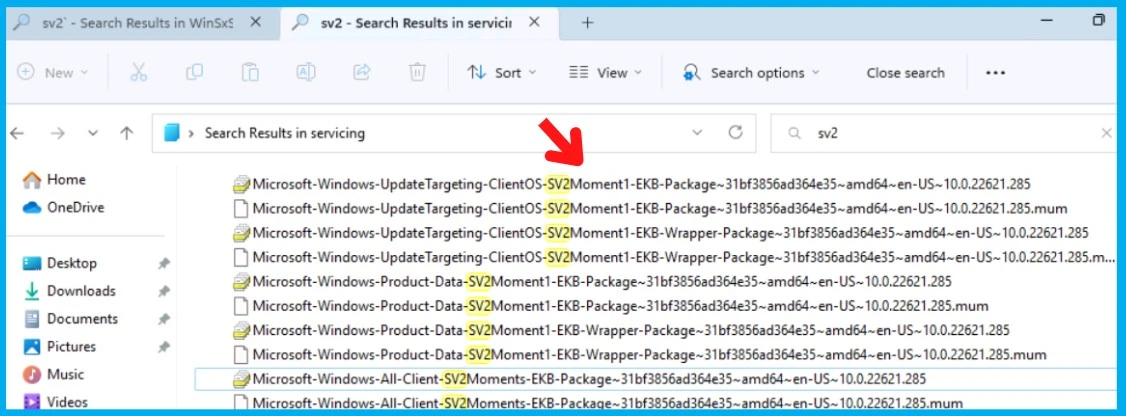Open the See more ellipsis menu
This screenshot has width=1126, height=416.
coord(995,73)
